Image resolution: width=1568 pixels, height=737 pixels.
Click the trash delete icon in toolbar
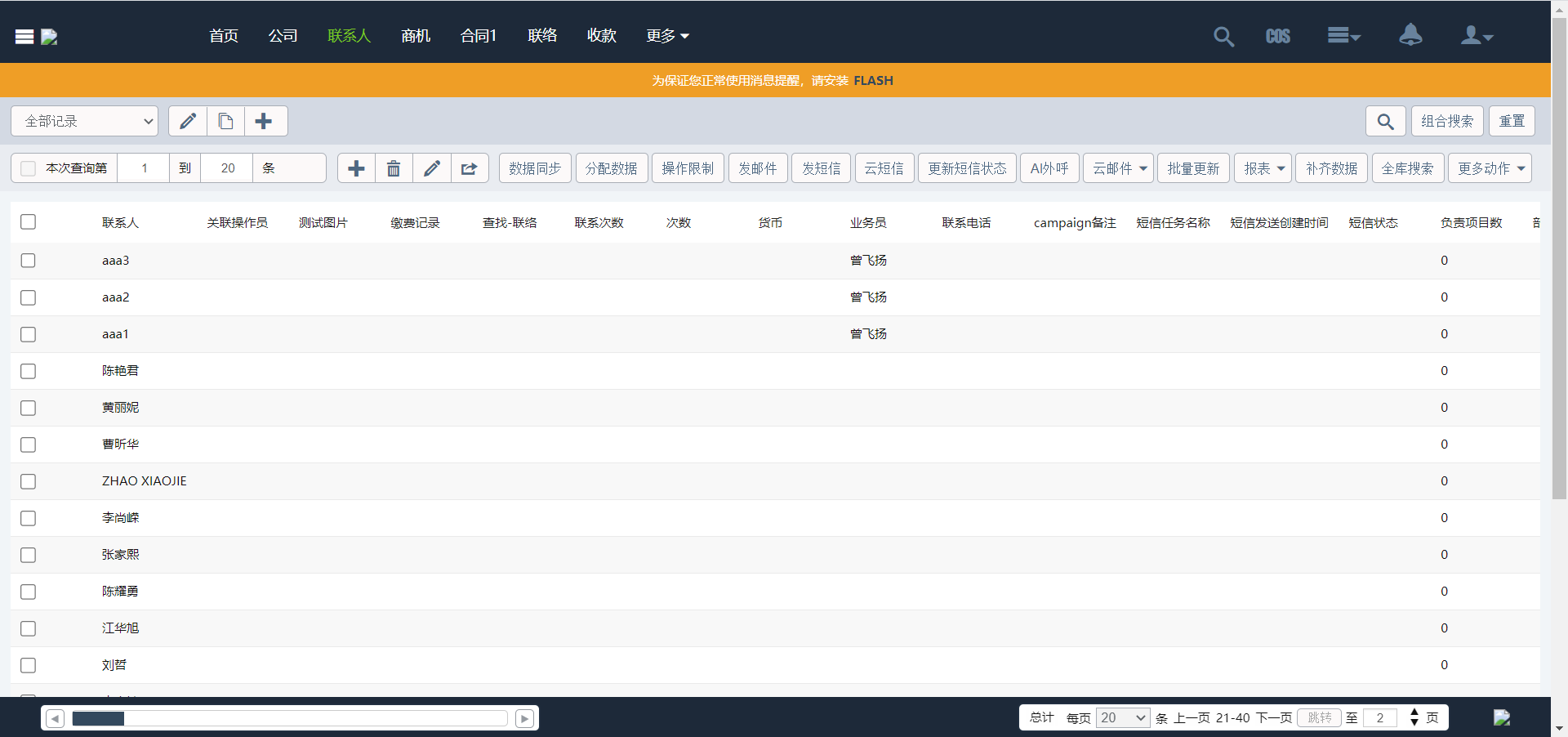pyautogui.click(x=394, y=168)
